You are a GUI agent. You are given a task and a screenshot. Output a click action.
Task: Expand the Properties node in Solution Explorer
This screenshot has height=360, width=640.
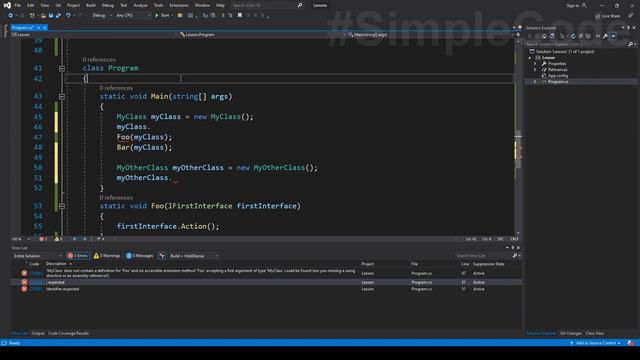(x=535, y=64)
